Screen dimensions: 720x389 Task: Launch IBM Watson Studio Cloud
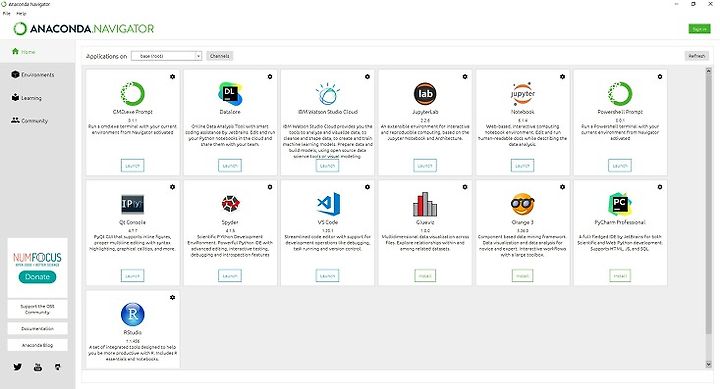[x=327, y=165]
